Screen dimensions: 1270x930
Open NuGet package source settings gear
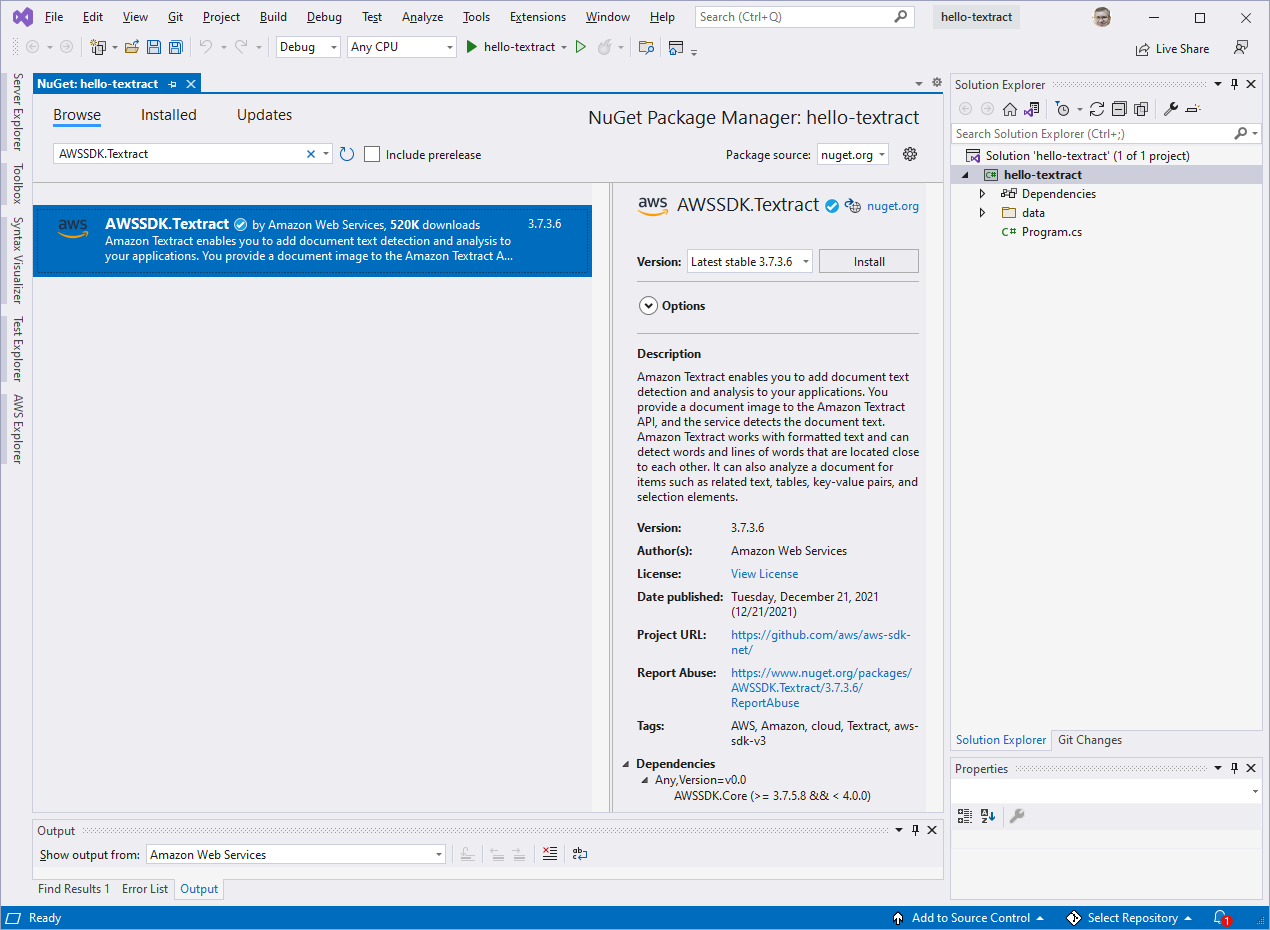[910, 154]
